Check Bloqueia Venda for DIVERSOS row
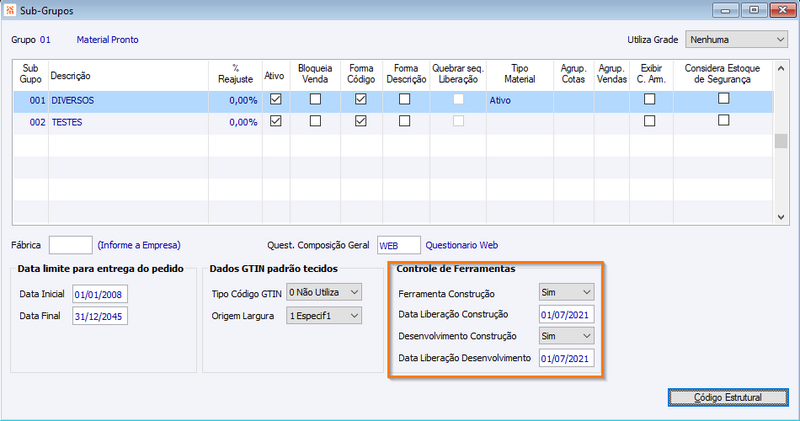This screenshot has height=421, width=800. pos(315,99)
